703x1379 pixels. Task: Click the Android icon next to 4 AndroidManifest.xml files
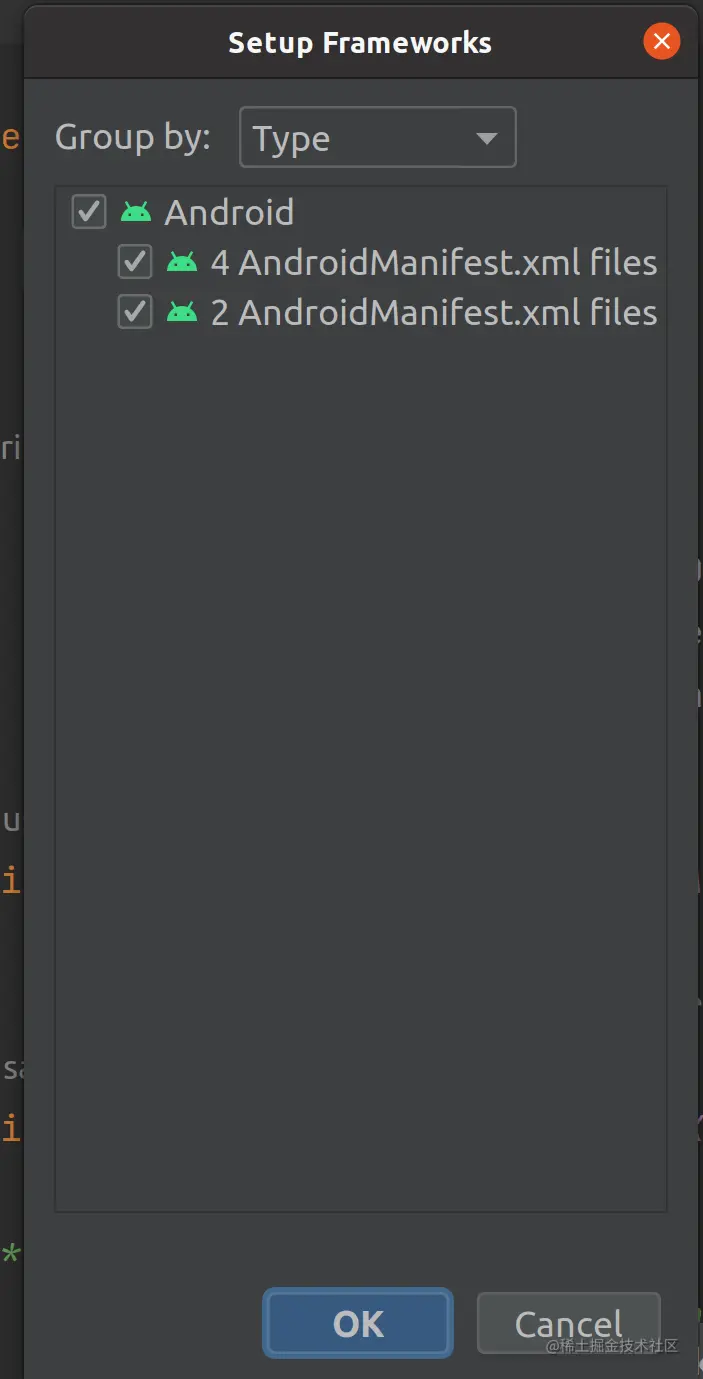(182, 263)
